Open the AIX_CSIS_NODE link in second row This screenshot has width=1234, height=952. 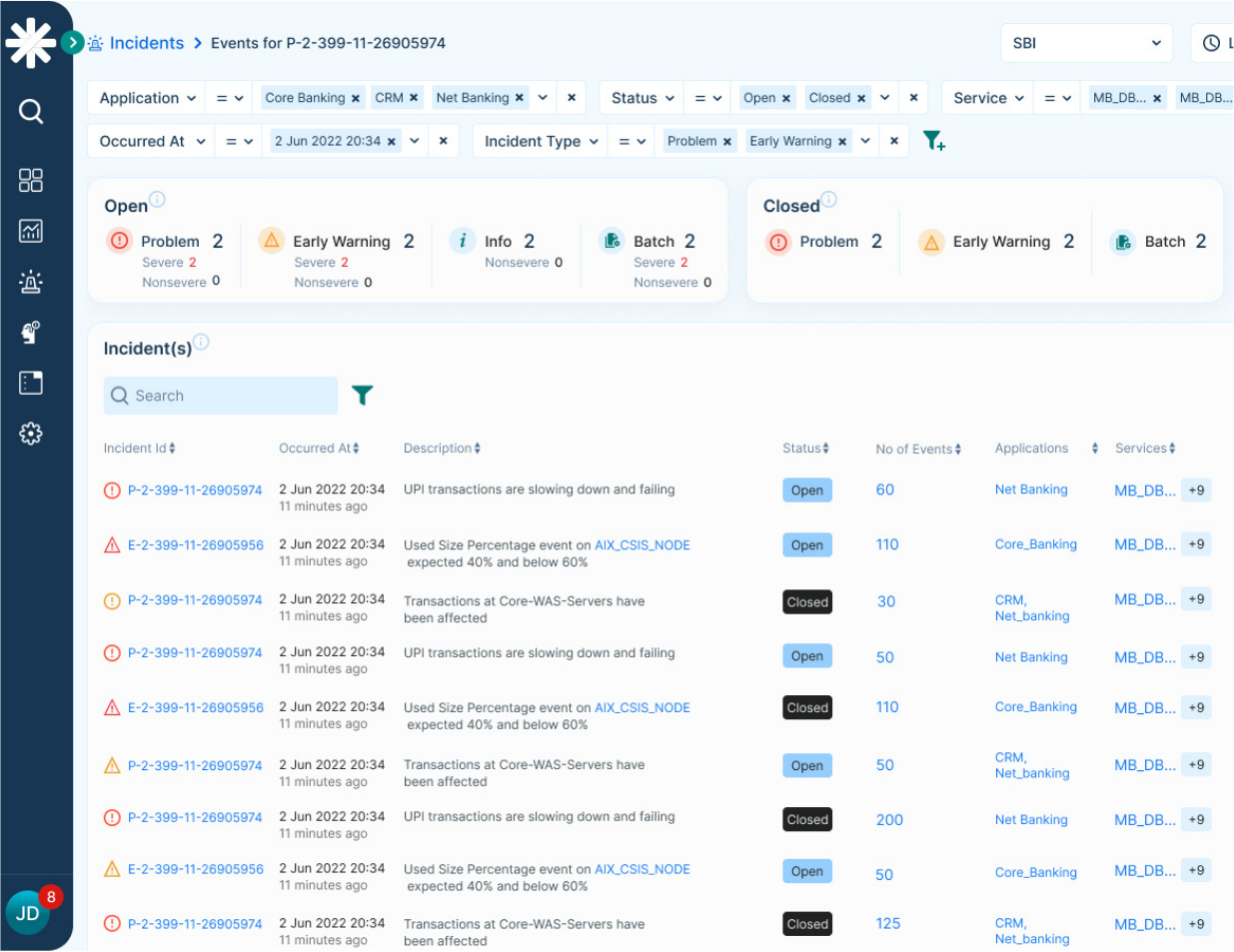tap(642, 545)
